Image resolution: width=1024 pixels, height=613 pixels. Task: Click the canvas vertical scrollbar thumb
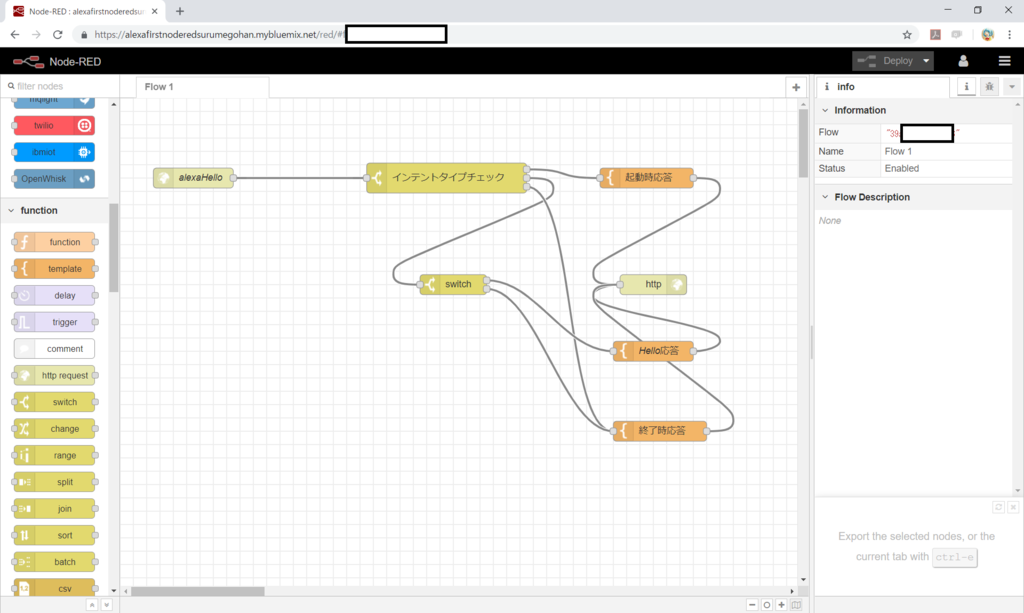click(x=803, y=142)
